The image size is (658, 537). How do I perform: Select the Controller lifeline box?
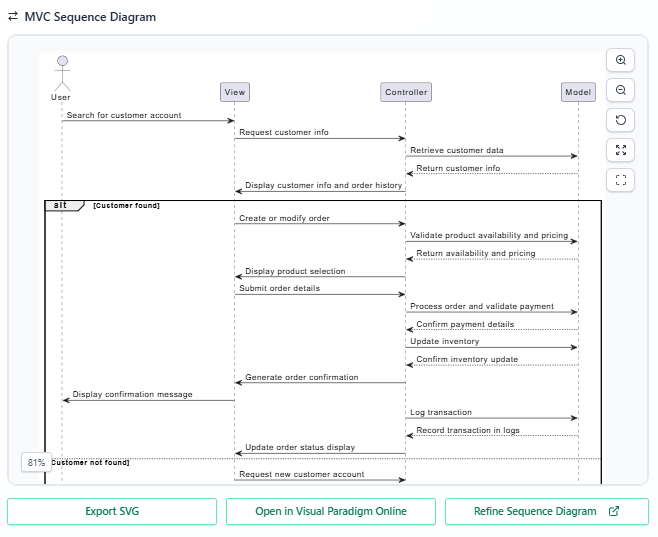tap(405, 92)
